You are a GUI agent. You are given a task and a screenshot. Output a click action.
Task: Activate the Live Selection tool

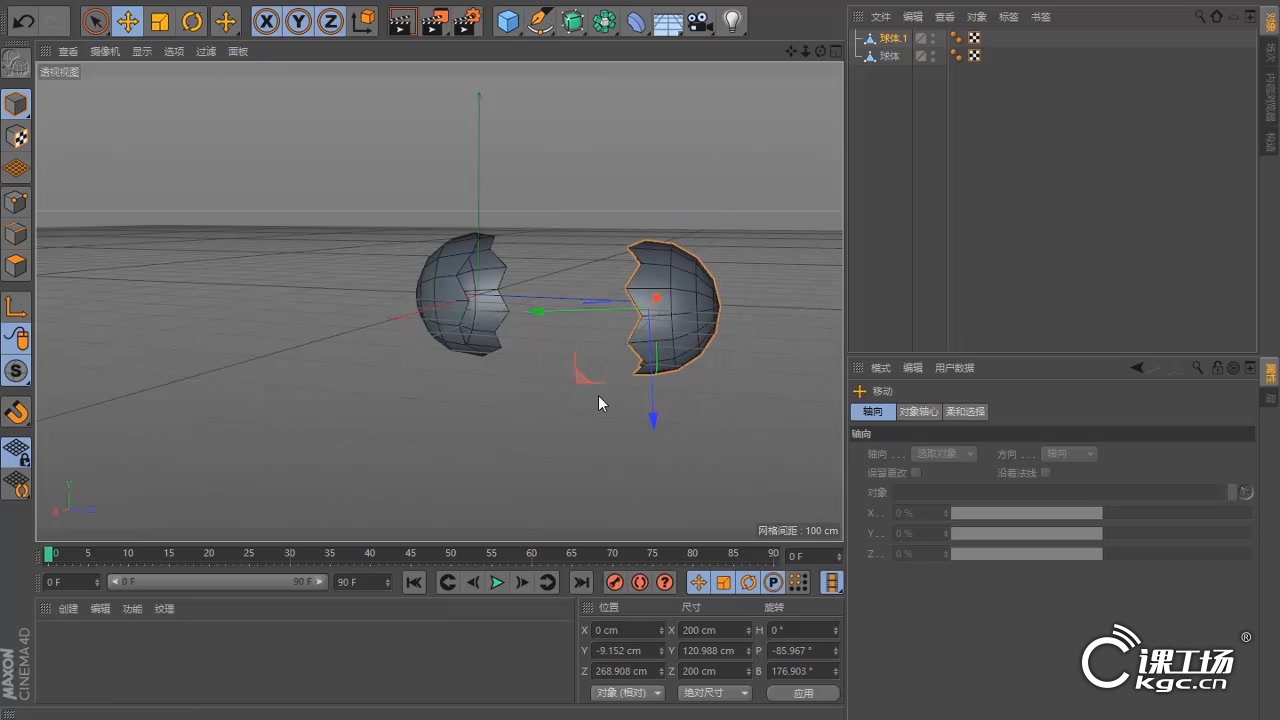tap(95, 21)
